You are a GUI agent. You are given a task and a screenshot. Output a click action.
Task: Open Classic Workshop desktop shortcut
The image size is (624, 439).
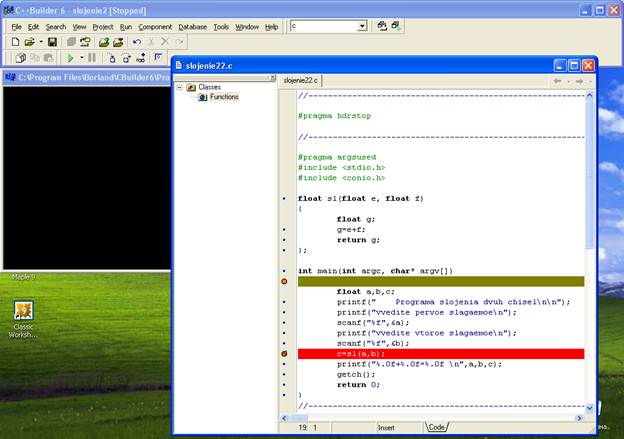(23, 311)
